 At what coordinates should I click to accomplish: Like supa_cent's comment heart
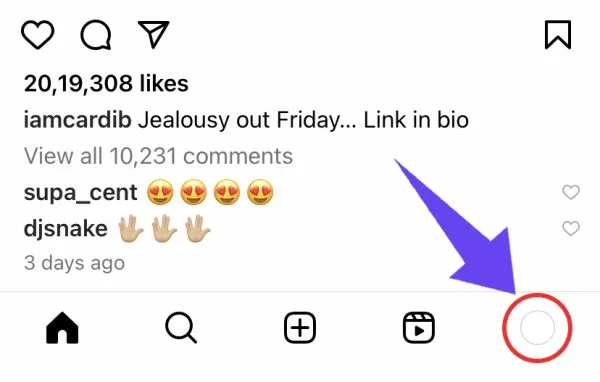pyautogui.click(x=571, y=192)
